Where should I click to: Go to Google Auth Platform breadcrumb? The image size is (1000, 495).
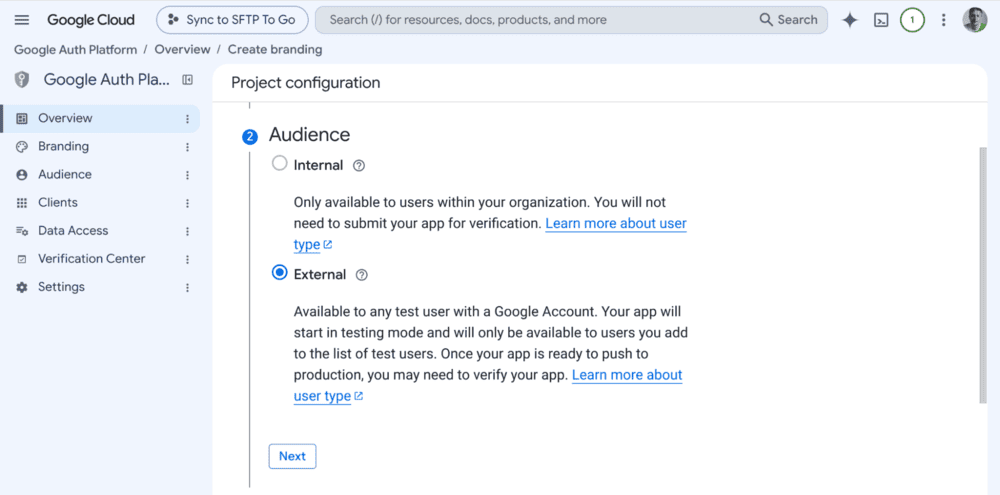[x=75, y=49]
